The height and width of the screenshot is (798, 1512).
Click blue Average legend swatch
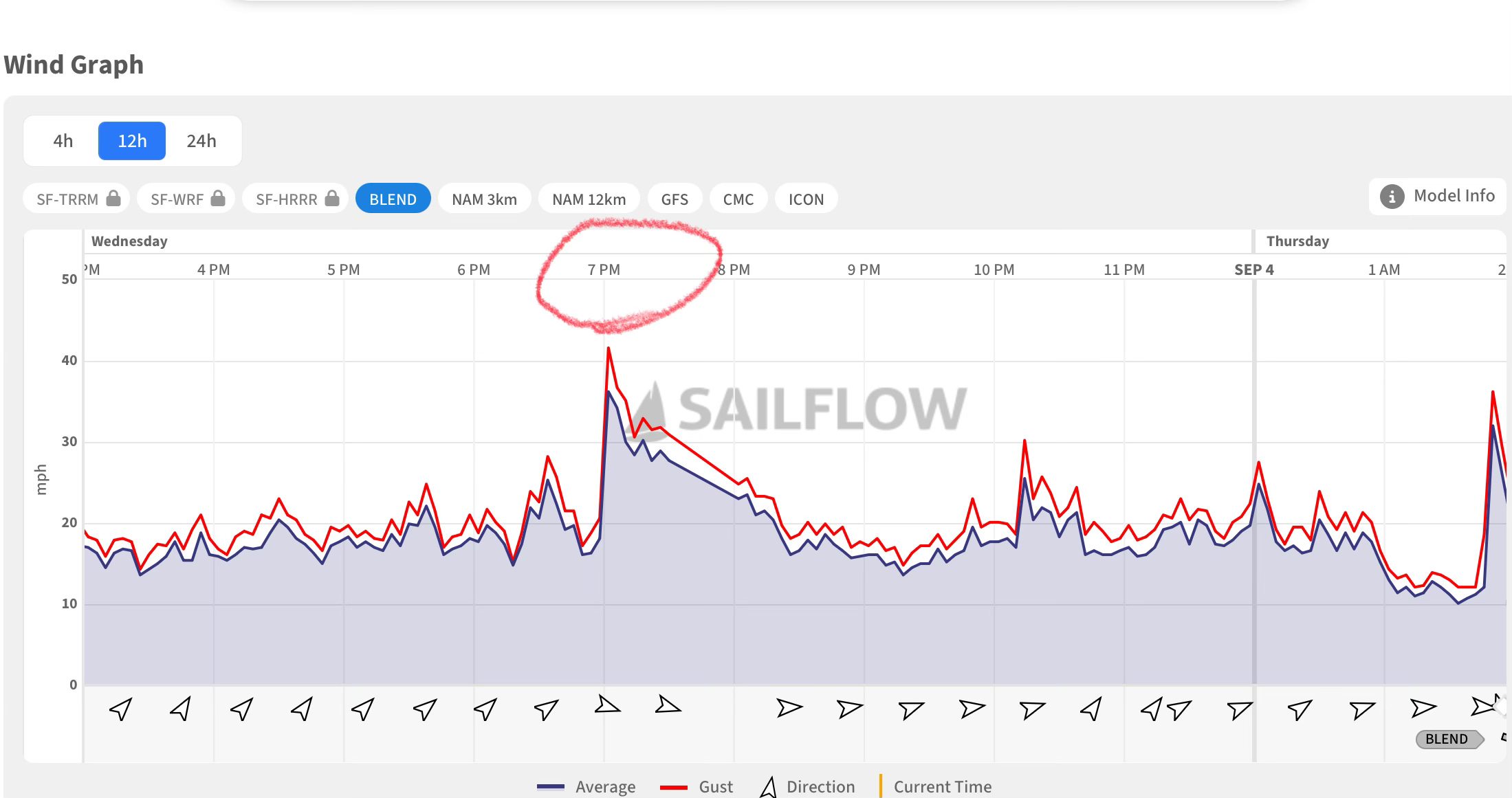(550, 787)
